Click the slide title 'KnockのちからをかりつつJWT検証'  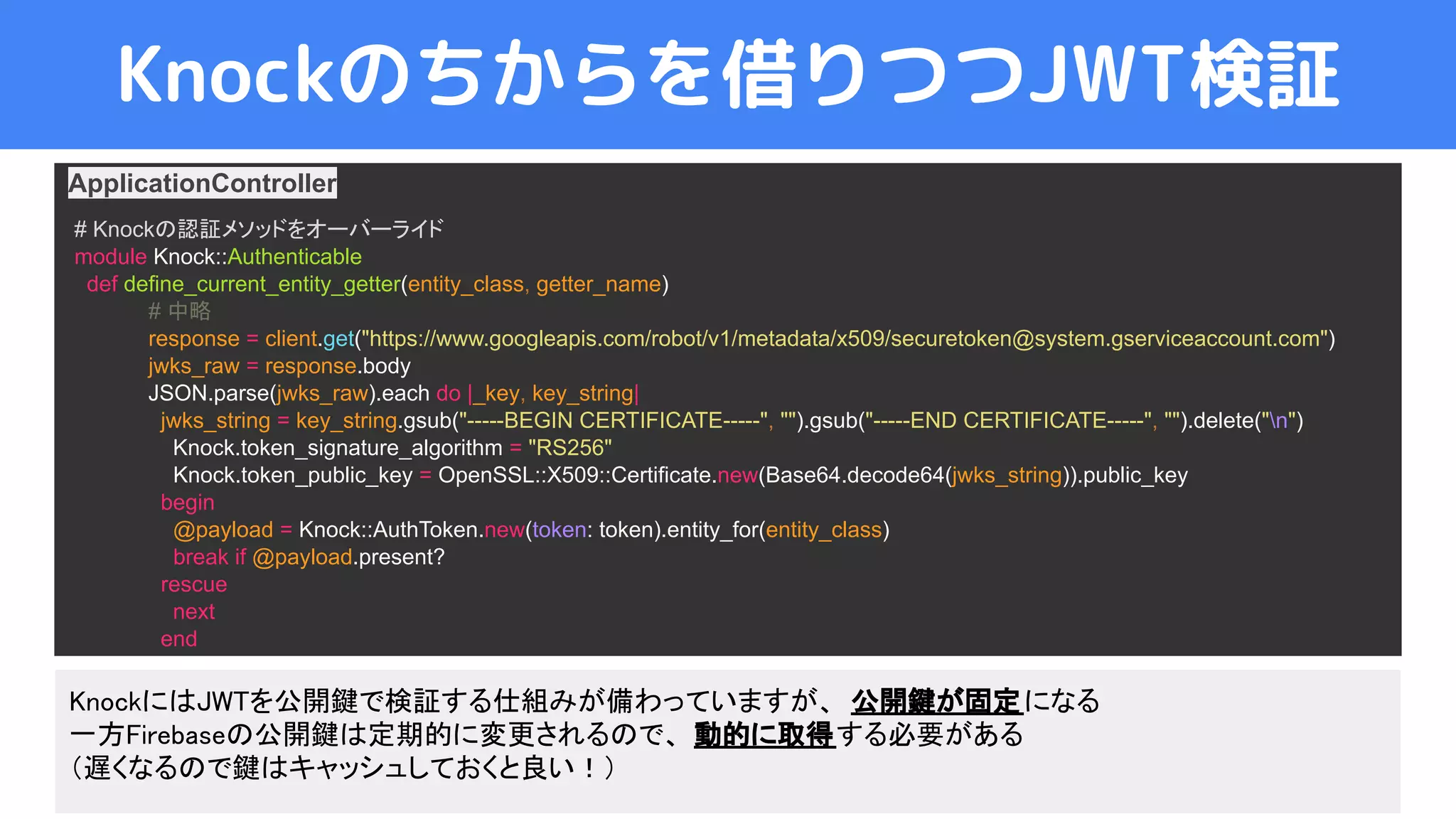728,74
